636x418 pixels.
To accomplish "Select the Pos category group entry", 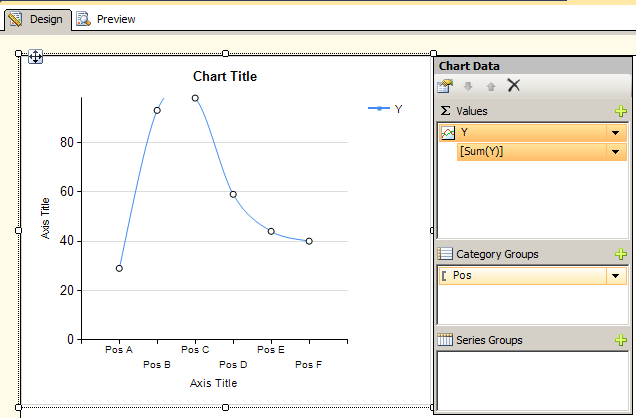I will 533,276.
